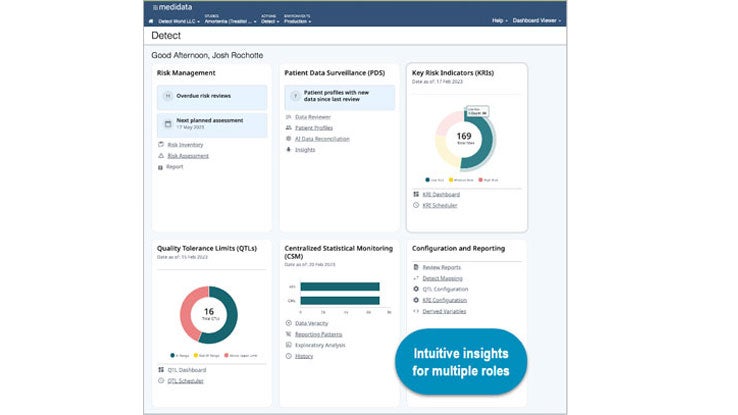The width and height of the screenshot is (738, 415).
Task: Click the Derived Variables code icon
Action: tap(416, 311)
